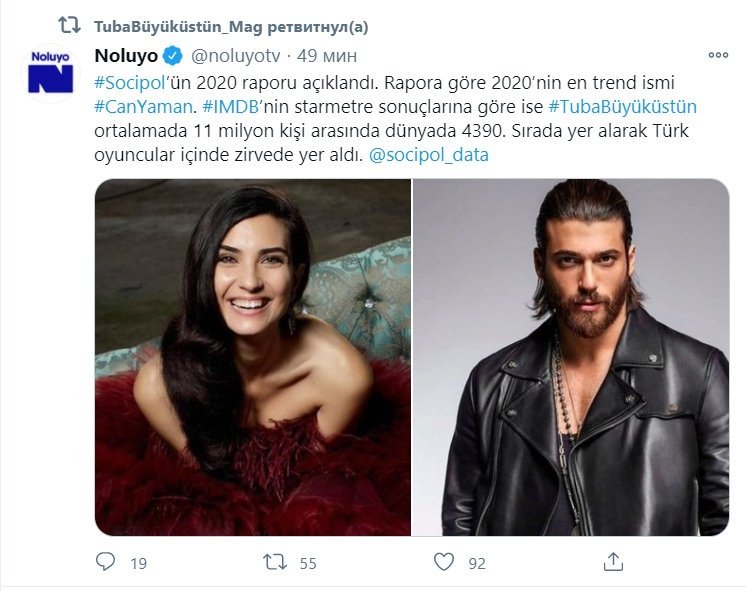This screenshot has height=591, width=746.
Task: Open the right photo of bearded man
Action: pos(571,357)
